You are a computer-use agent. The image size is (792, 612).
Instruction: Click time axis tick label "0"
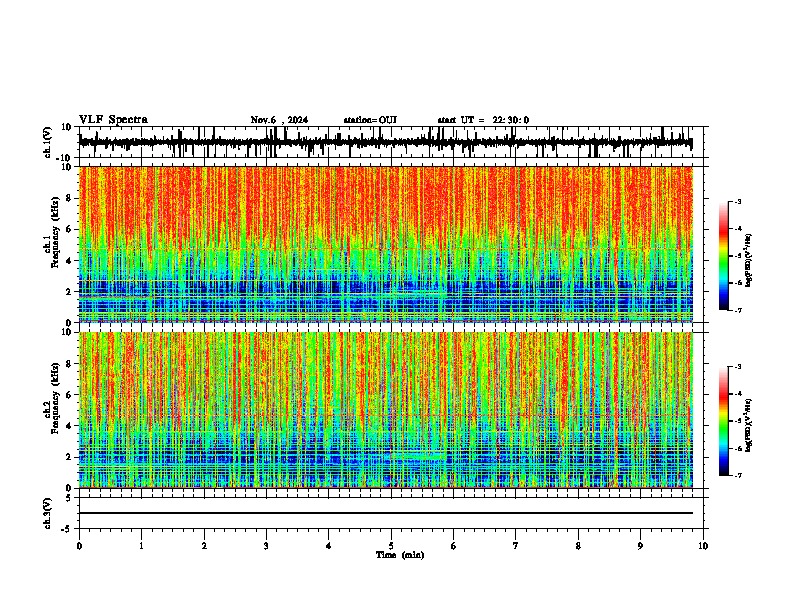point(79,546)
